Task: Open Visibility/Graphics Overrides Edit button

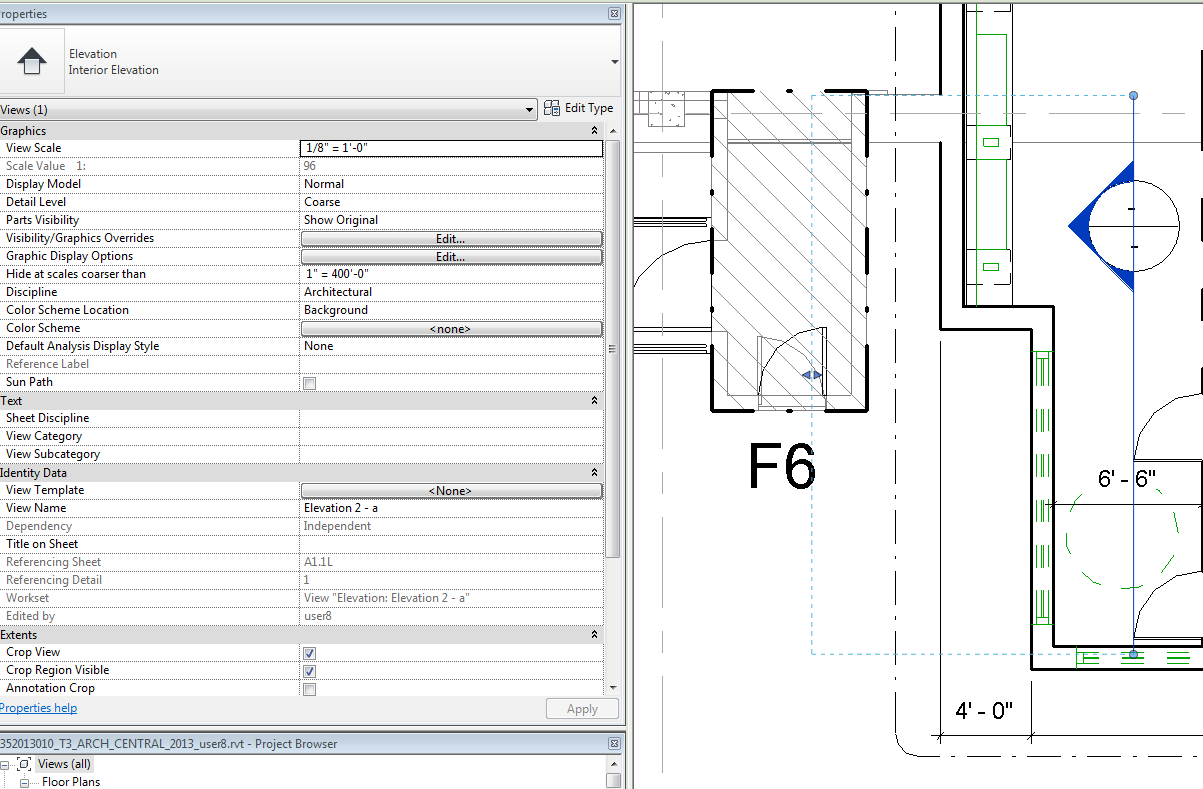Action: [x=451, y=239]
